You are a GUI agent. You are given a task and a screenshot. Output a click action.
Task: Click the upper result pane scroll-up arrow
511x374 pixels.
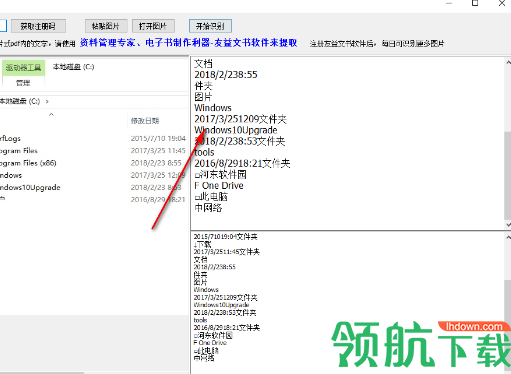(508, 62)
